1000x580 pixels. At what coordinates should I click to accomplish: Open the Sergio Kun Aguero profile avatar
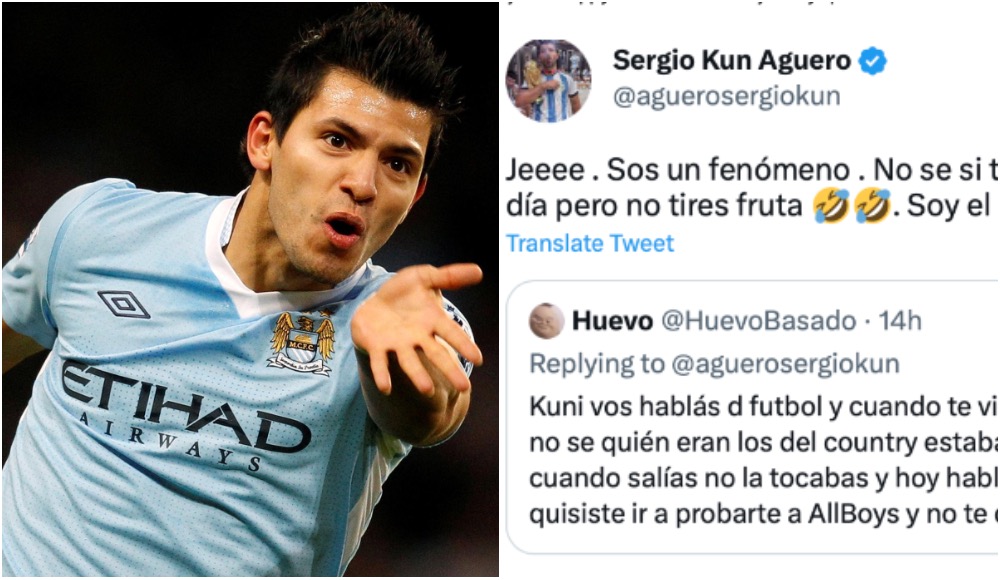point(548,80)
